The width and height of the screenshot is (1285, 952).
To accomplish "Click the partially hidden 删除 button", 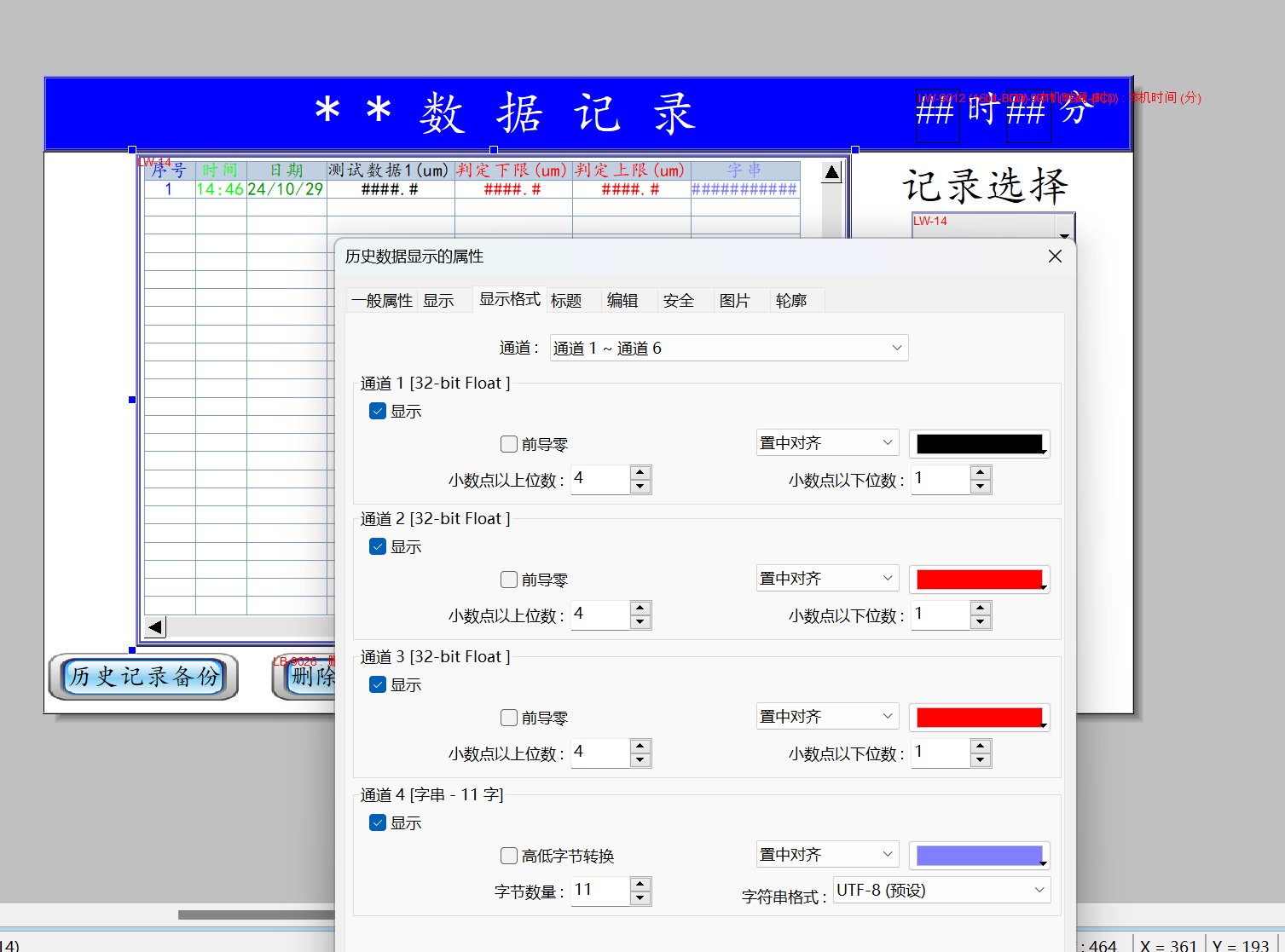I will point(305,678).
